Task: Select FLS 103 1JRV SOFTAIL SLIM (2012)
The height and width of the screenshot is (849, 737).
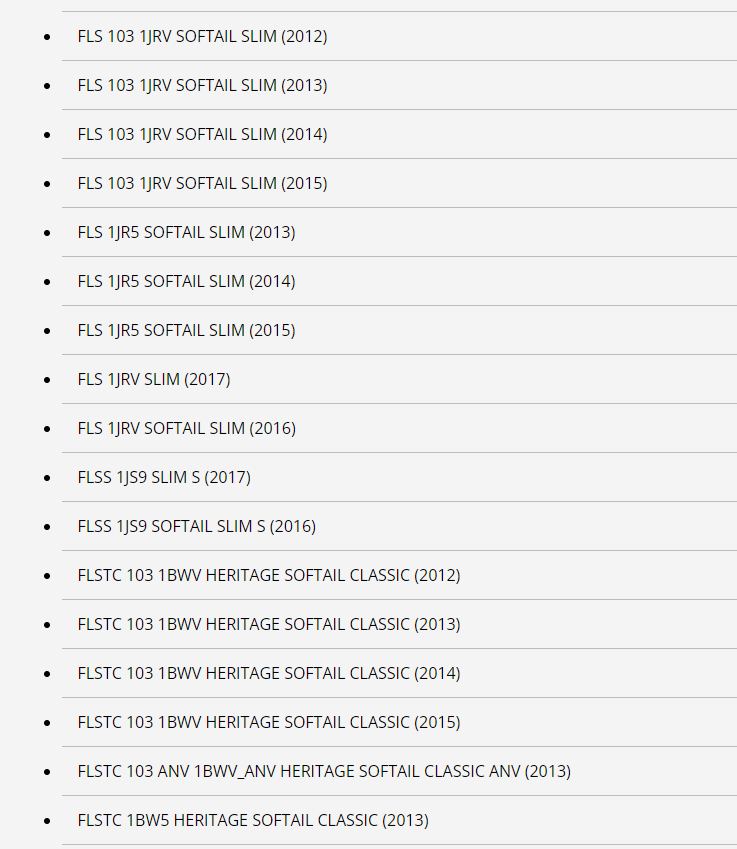Action: pyautogui.click(x=203, y=36)
